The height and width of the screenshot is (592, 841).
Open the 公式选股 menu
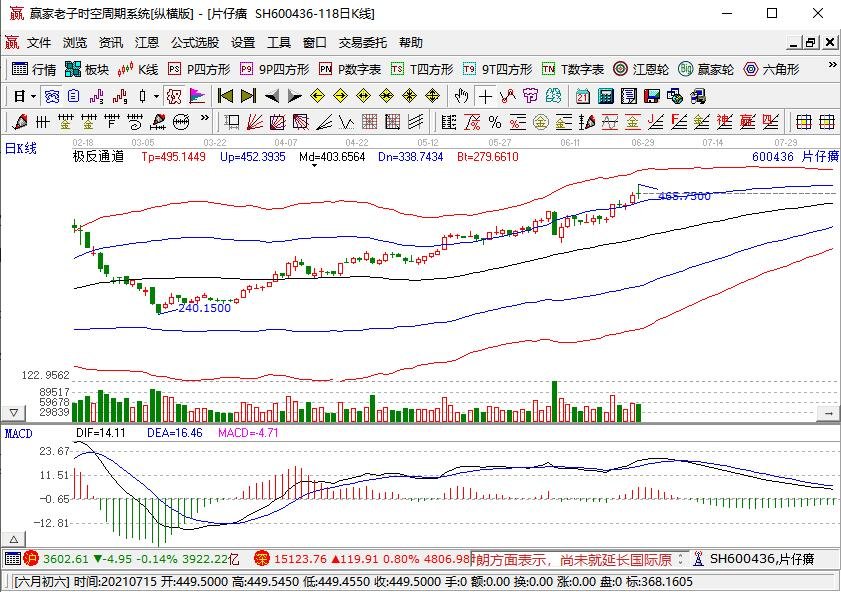click(195, 42)
